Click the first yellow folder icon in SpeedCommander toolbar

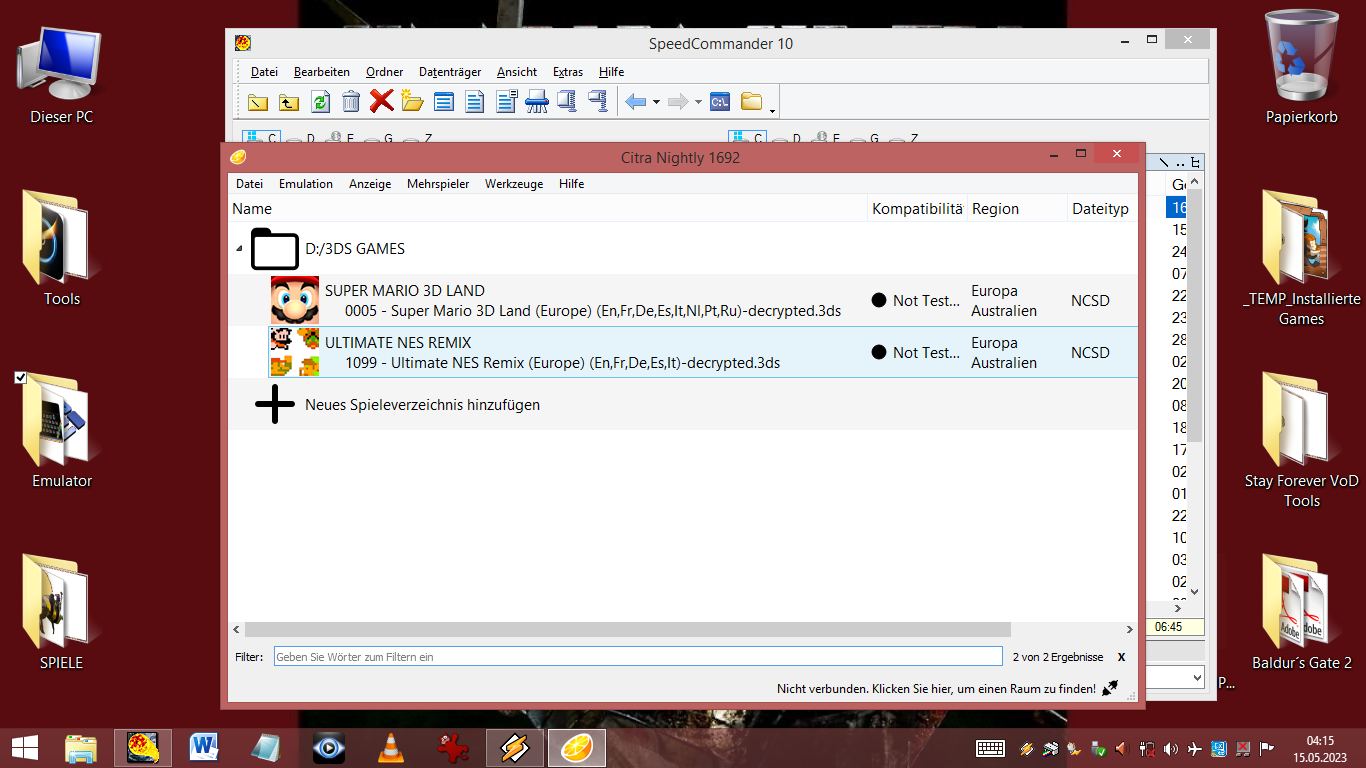coord(258,101)
